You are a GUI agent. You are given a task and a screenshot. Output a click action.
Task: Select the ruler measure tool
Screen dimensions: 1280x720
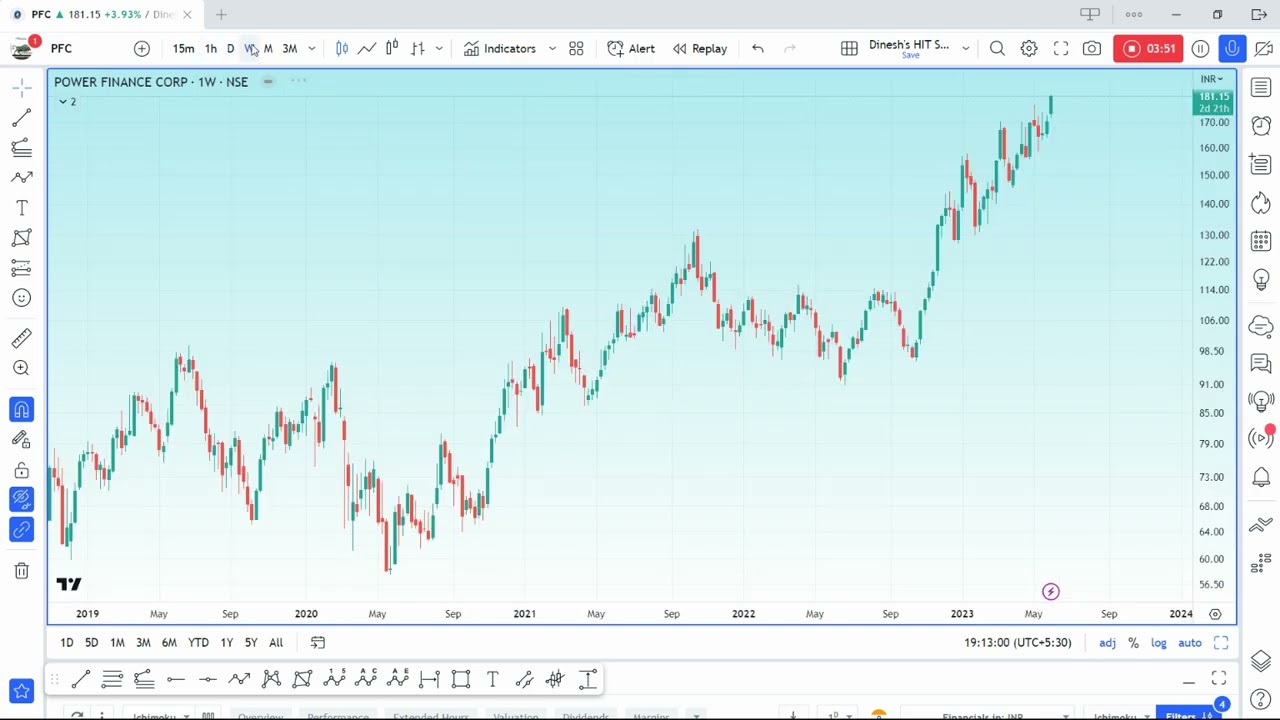pos(21,338)
